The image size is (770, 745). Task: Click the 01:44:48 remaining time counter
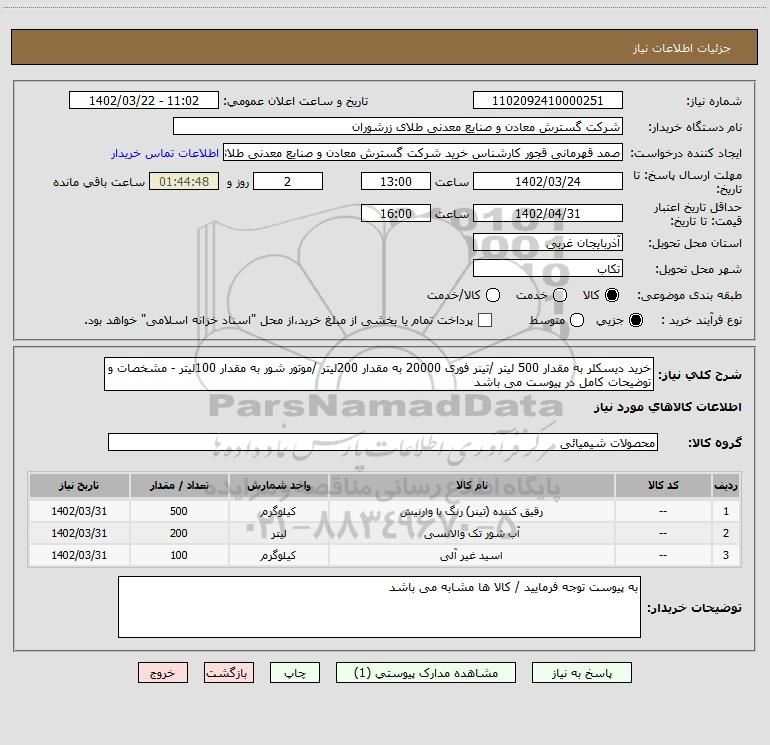pyautogui.click(x=184, y=182)
